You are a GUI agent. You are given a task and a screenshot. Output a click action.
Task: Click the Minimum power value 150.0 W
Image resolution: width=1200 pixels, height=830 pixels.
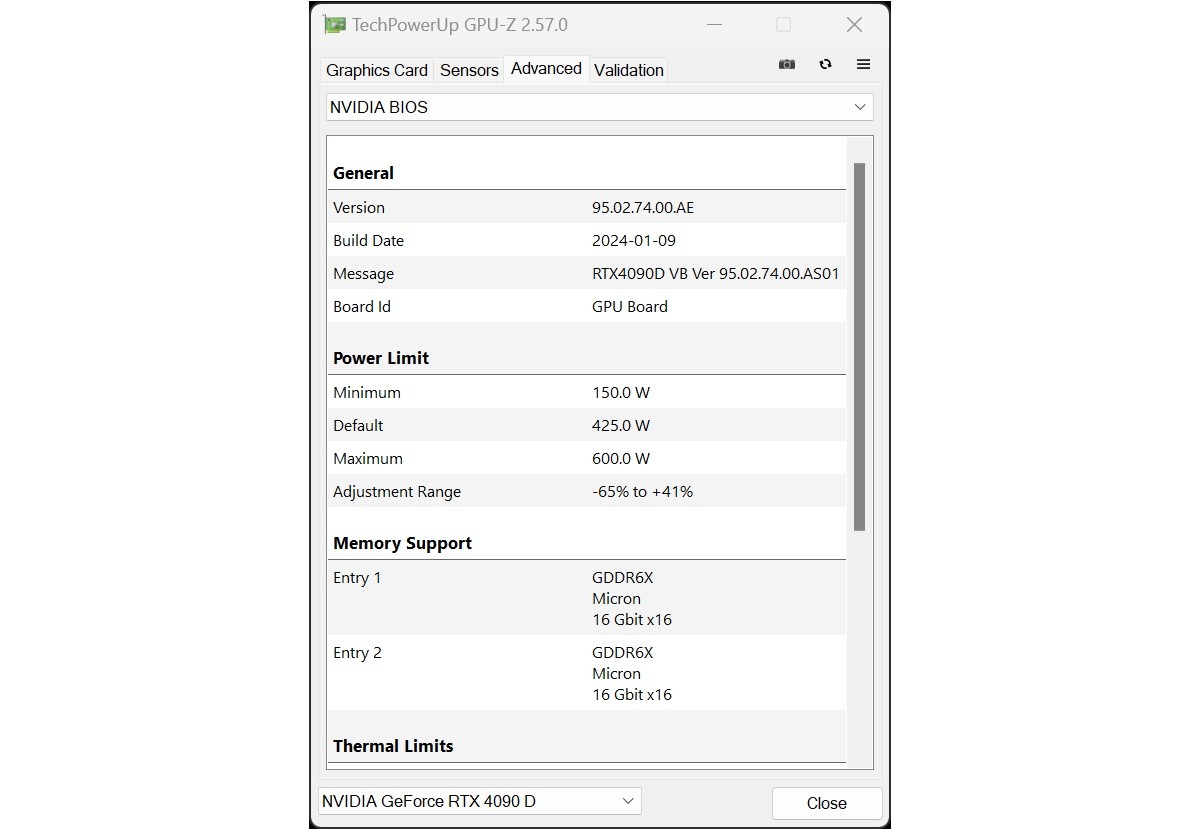coord(621,393)
